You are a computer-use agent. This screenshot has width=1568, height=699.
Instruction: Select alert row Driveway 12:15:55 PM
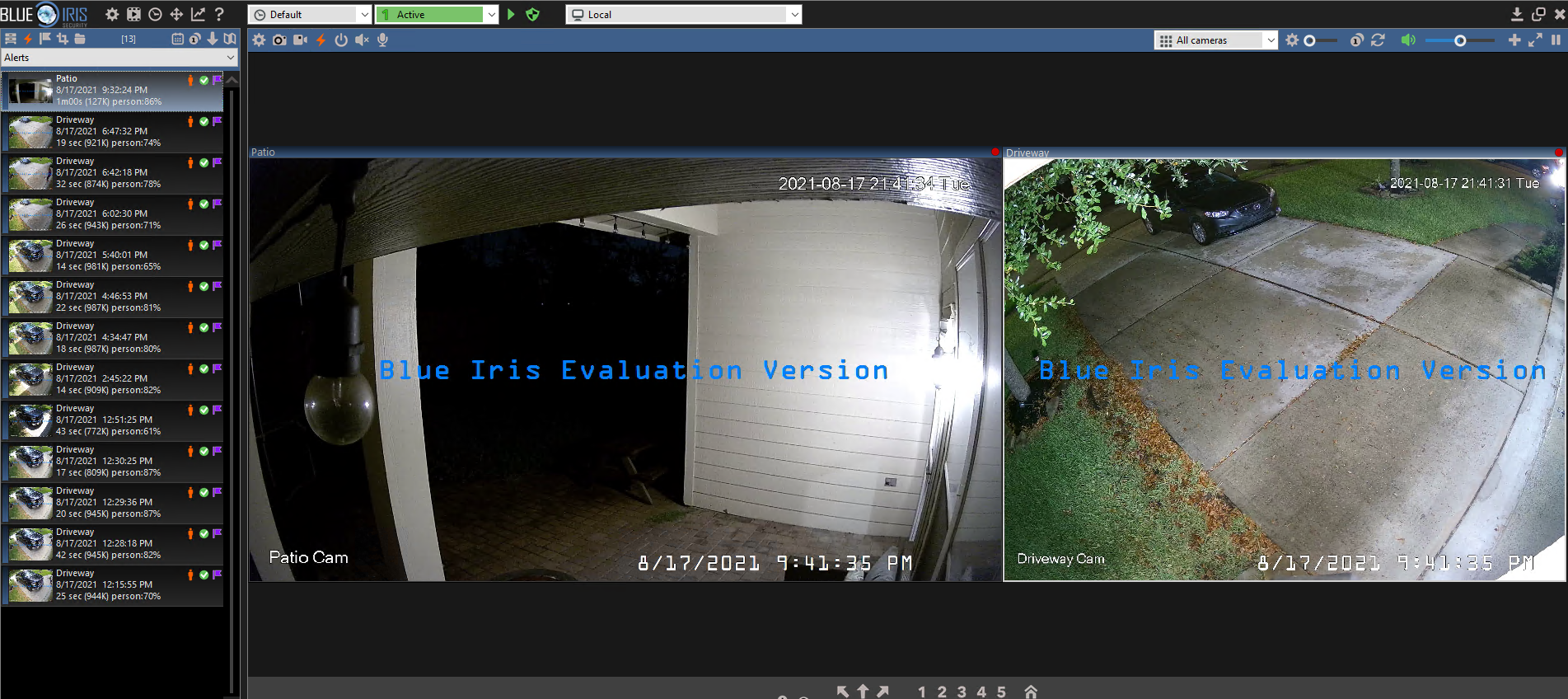click(x=113, y=585)
